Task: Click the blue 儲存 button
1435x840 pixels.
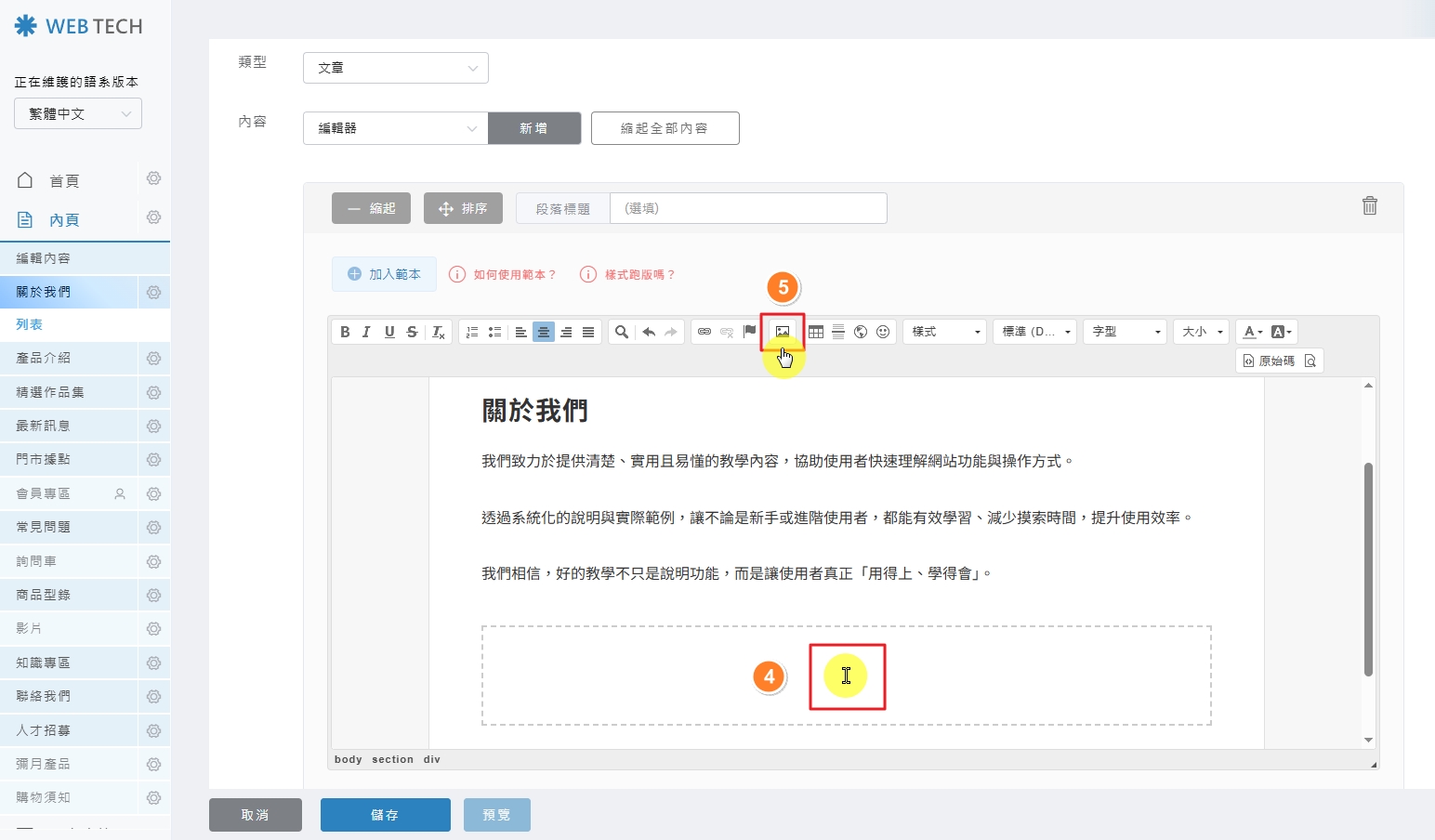Action: tap(385, 815)
